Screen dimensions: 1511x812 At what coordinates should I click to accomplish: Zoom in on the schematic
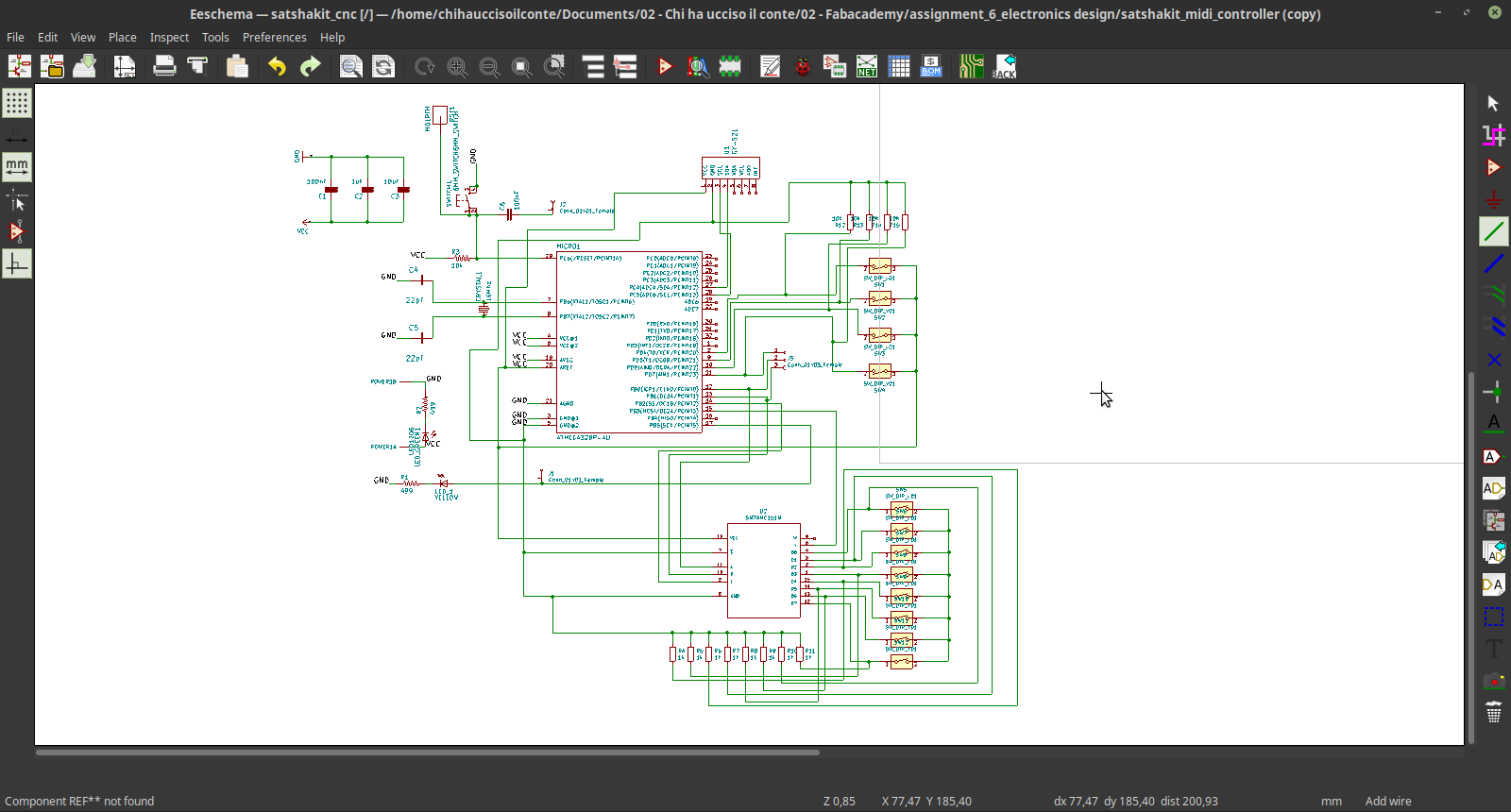point(457,66)
